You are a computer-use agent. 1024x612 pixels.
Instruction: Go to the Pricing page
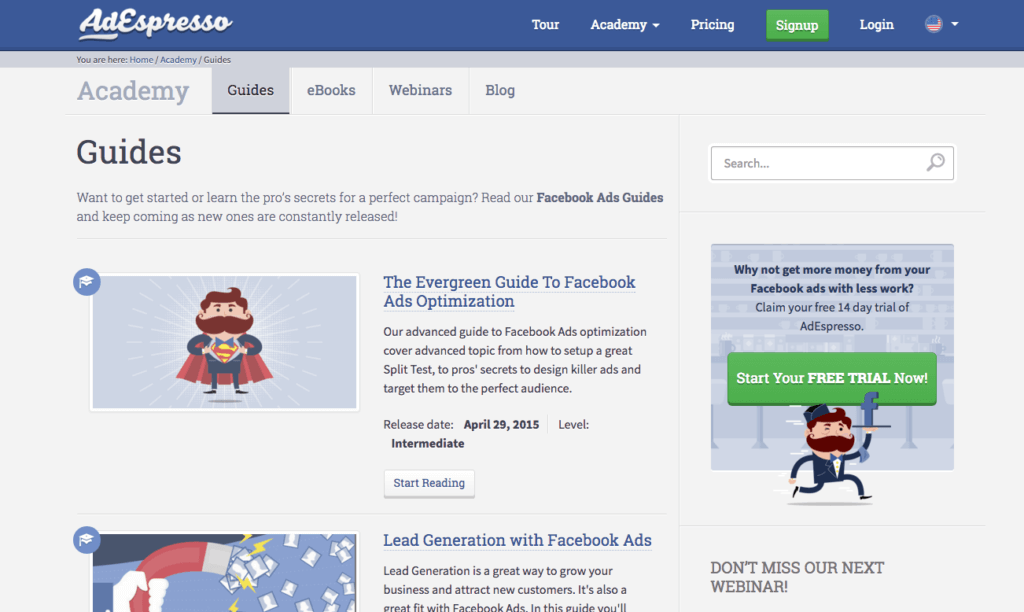point(712,25)
